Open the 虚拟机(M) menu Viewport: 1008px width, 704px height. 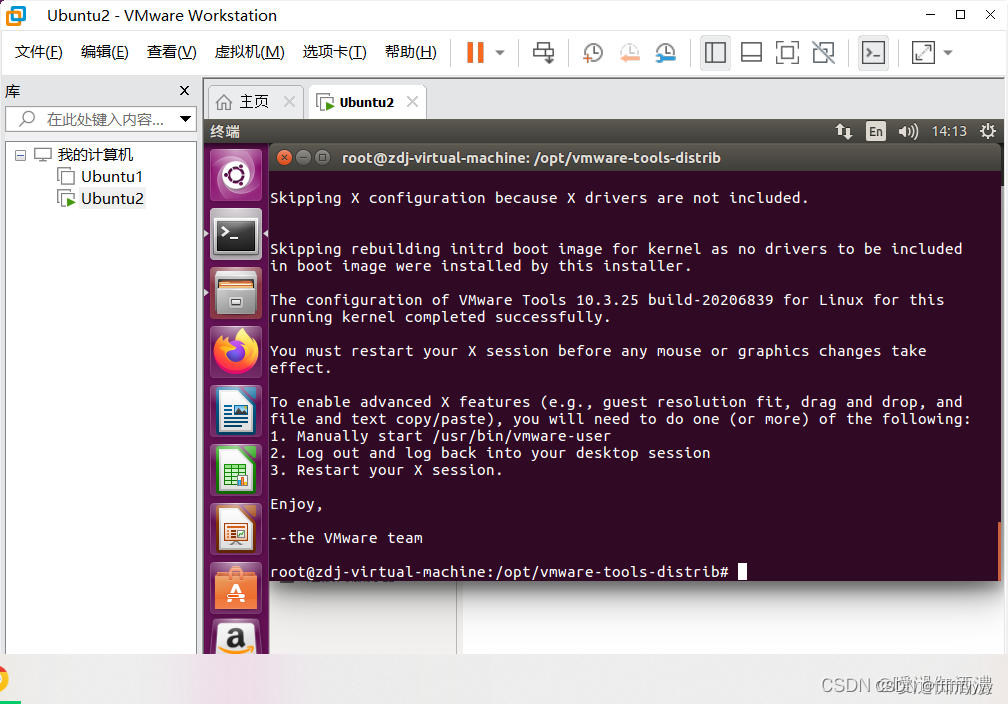pyautogui.click(x=249, y=52)
